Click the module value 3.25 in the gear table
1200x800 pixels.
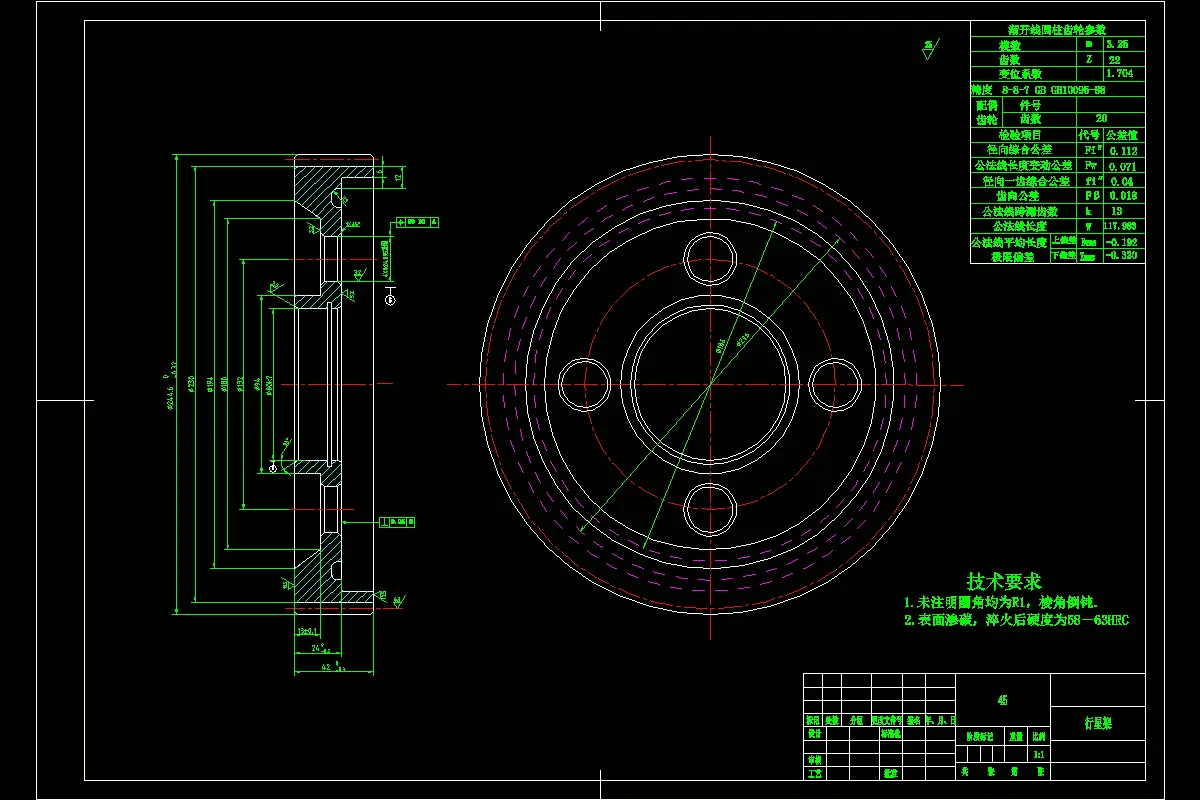pyautogui.click(x=1116, y=44)
